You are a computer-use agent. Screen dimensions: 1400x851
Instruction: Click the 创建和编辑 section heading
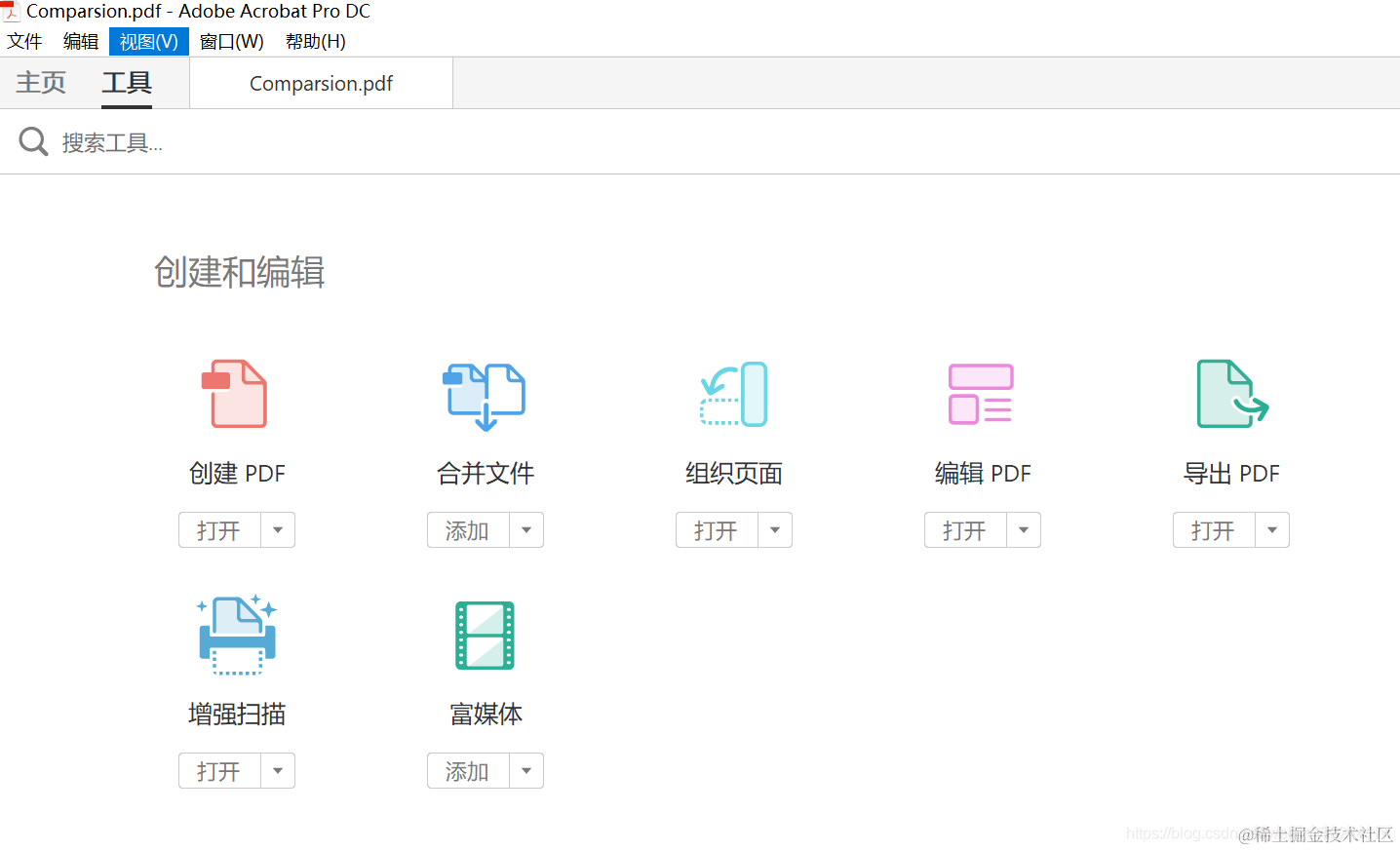[239, 272]
